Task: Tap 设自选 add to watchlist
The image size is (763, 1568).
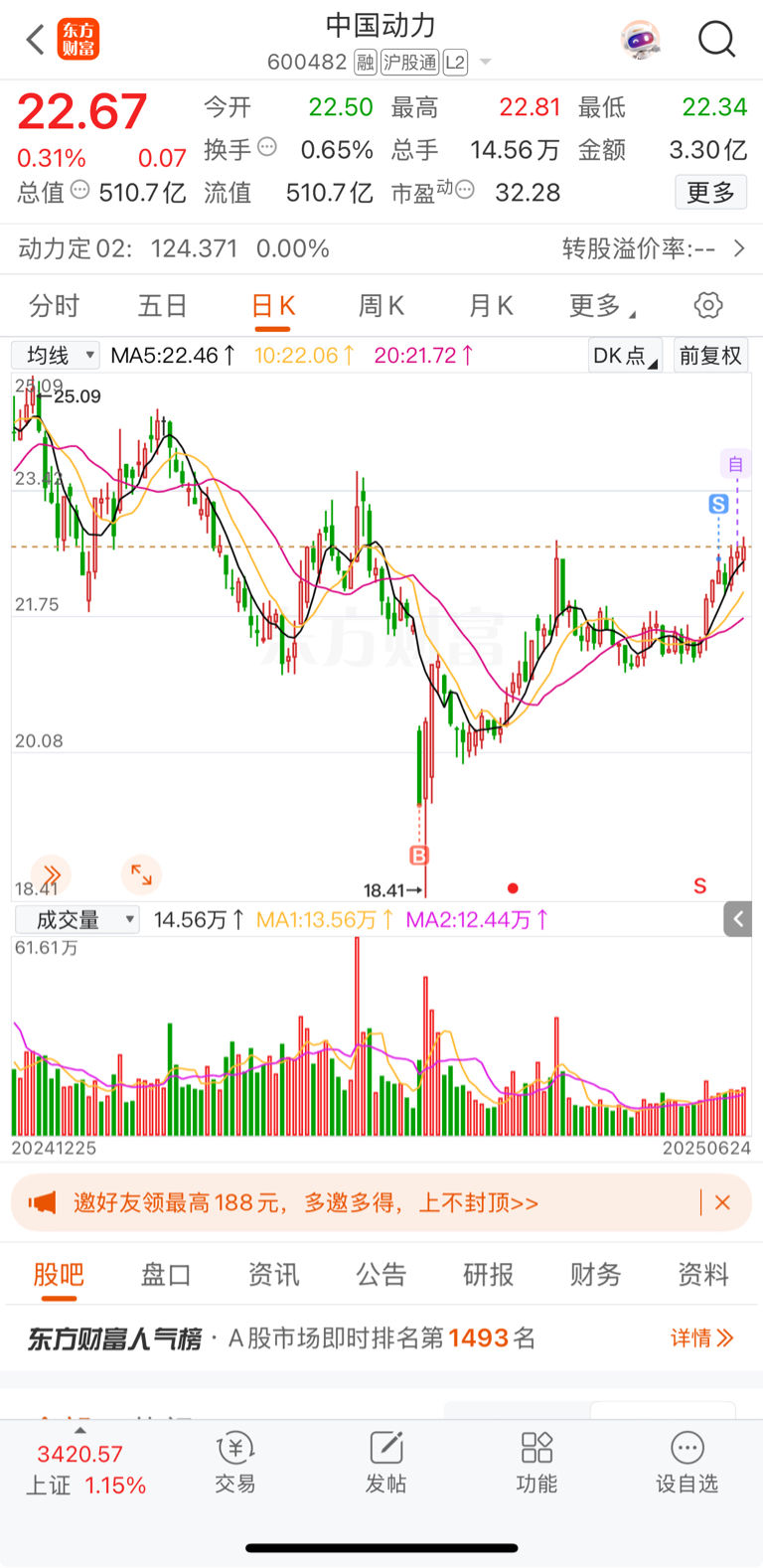Action: (x=687, y=1463)
